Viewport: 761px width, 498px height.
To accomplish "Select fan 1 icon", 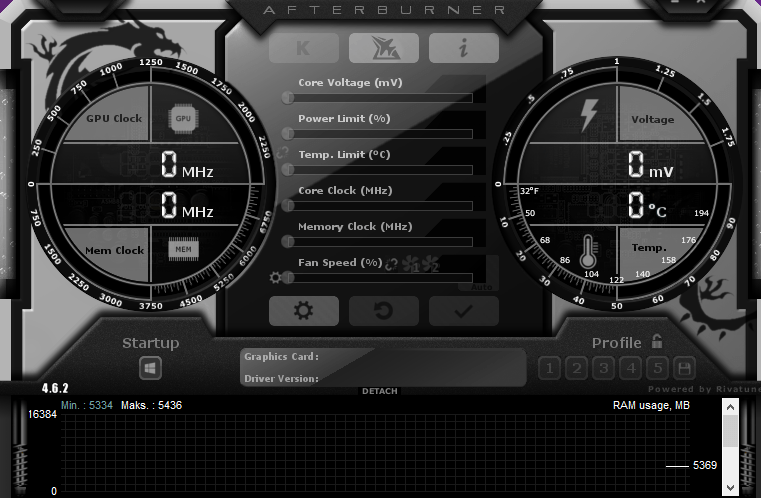I will 411,264.
